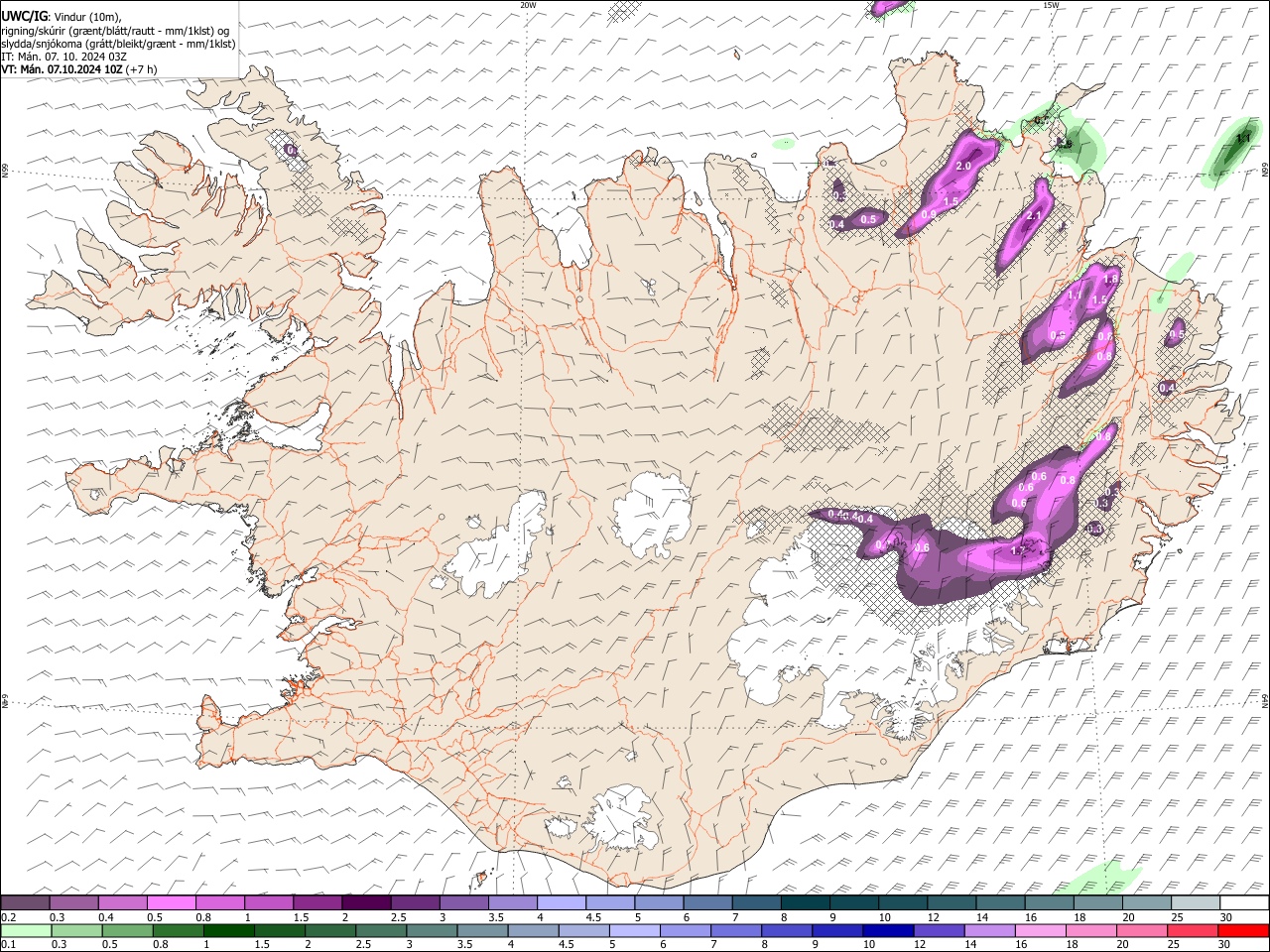Click the violet swatch between 12 and 14 in the lower legend row
Viewport: 1270px width, 952px height.
point(938,931)
